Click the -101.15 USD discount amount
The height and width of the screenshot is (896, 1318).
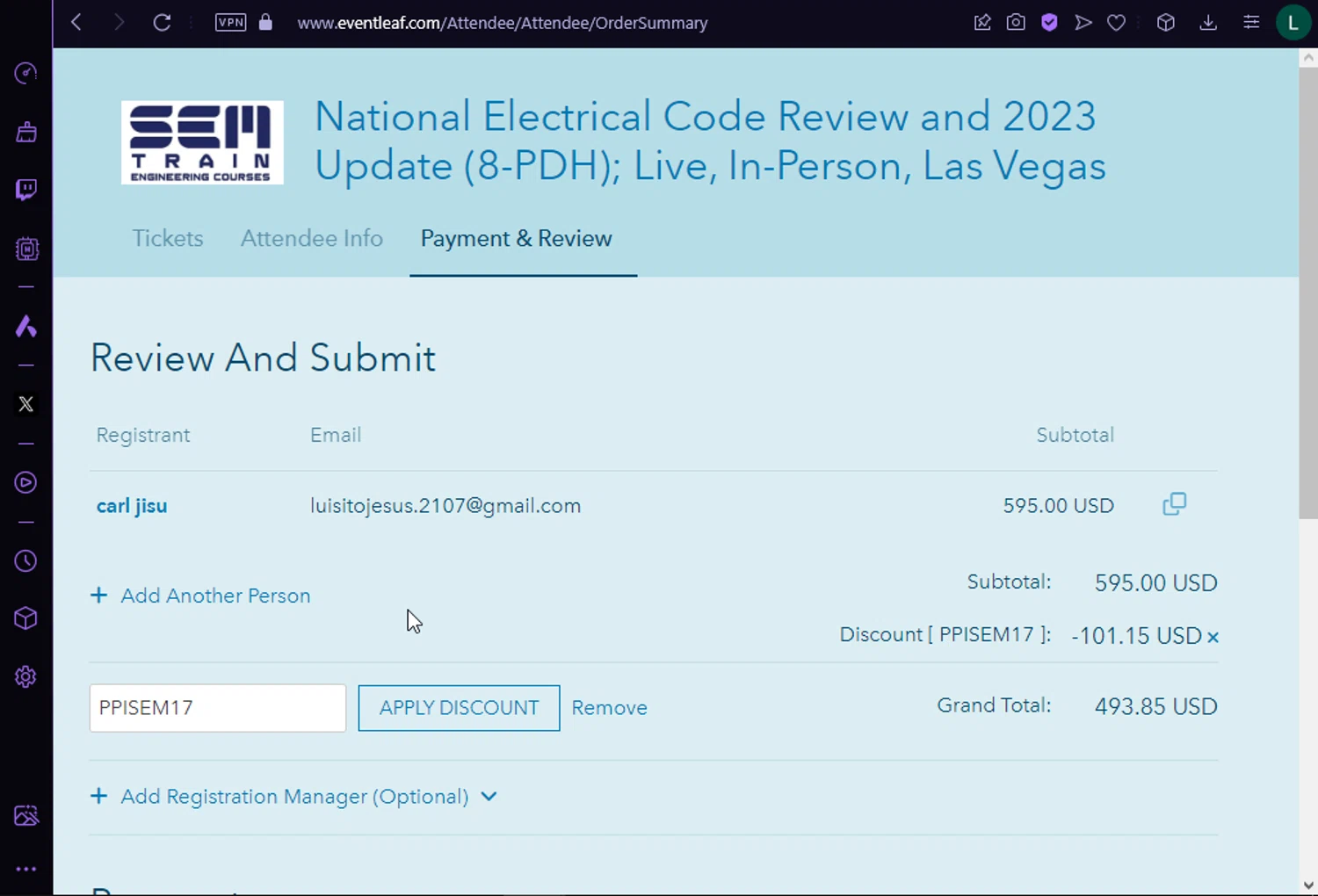pyautogui.click(x=1136, y=636)
